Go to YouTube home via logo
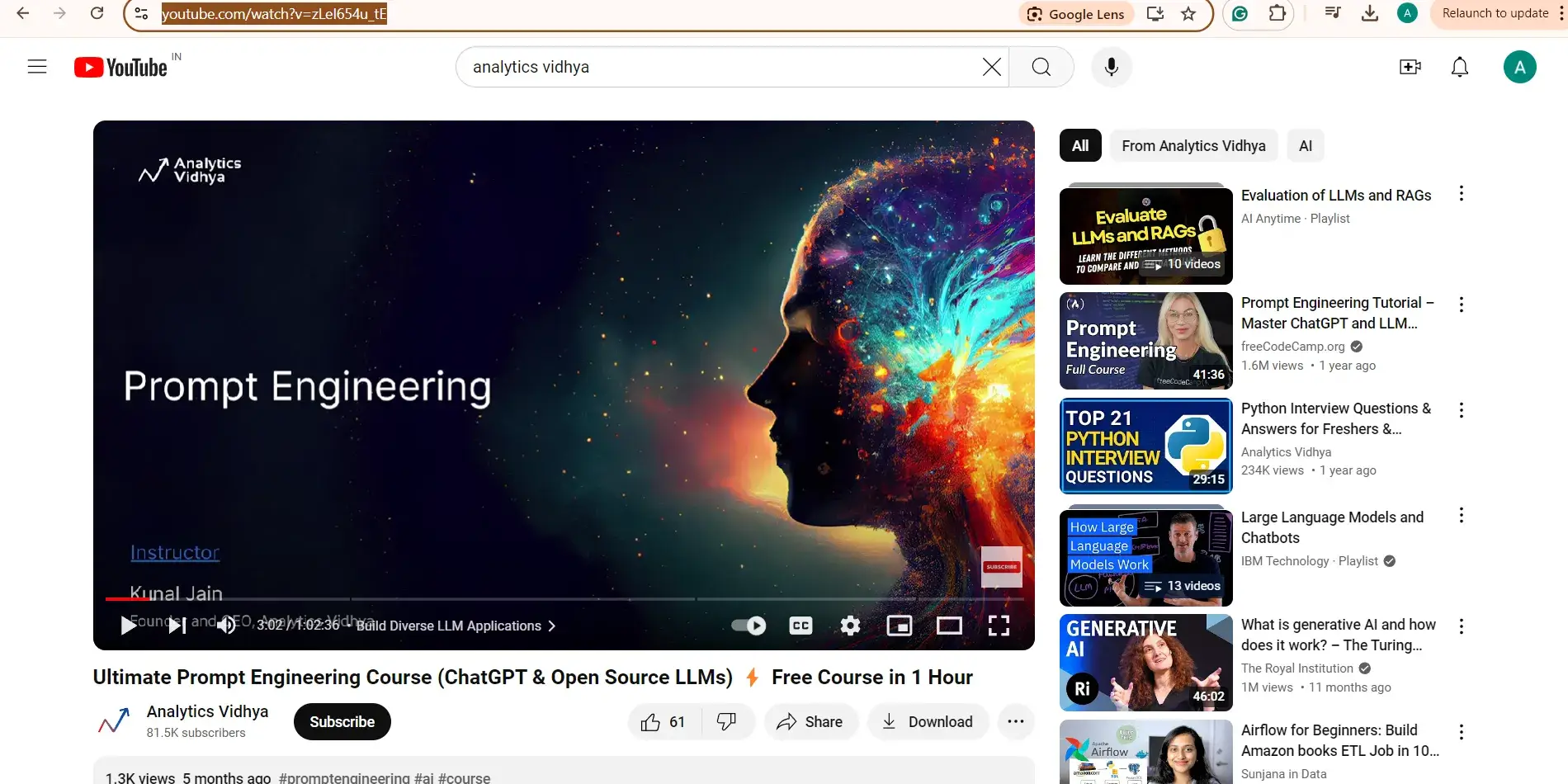Screen dimensions: 1568x784 [x=121, y=67]
